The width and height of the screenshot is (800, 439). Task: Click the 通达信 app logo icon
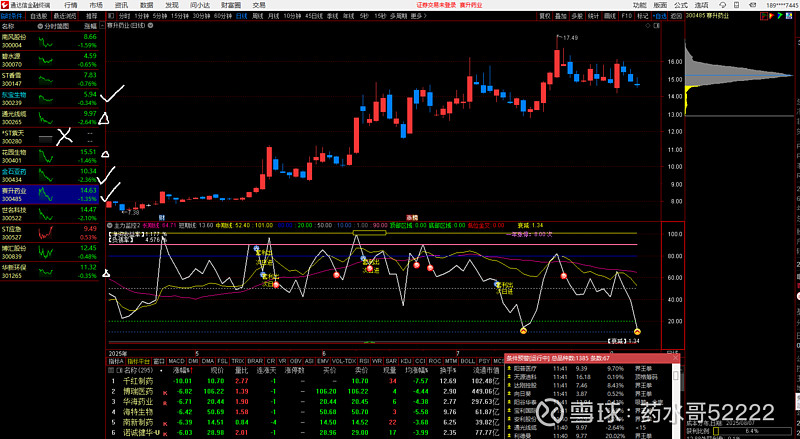pyautogui.click(x=5, y=5)
